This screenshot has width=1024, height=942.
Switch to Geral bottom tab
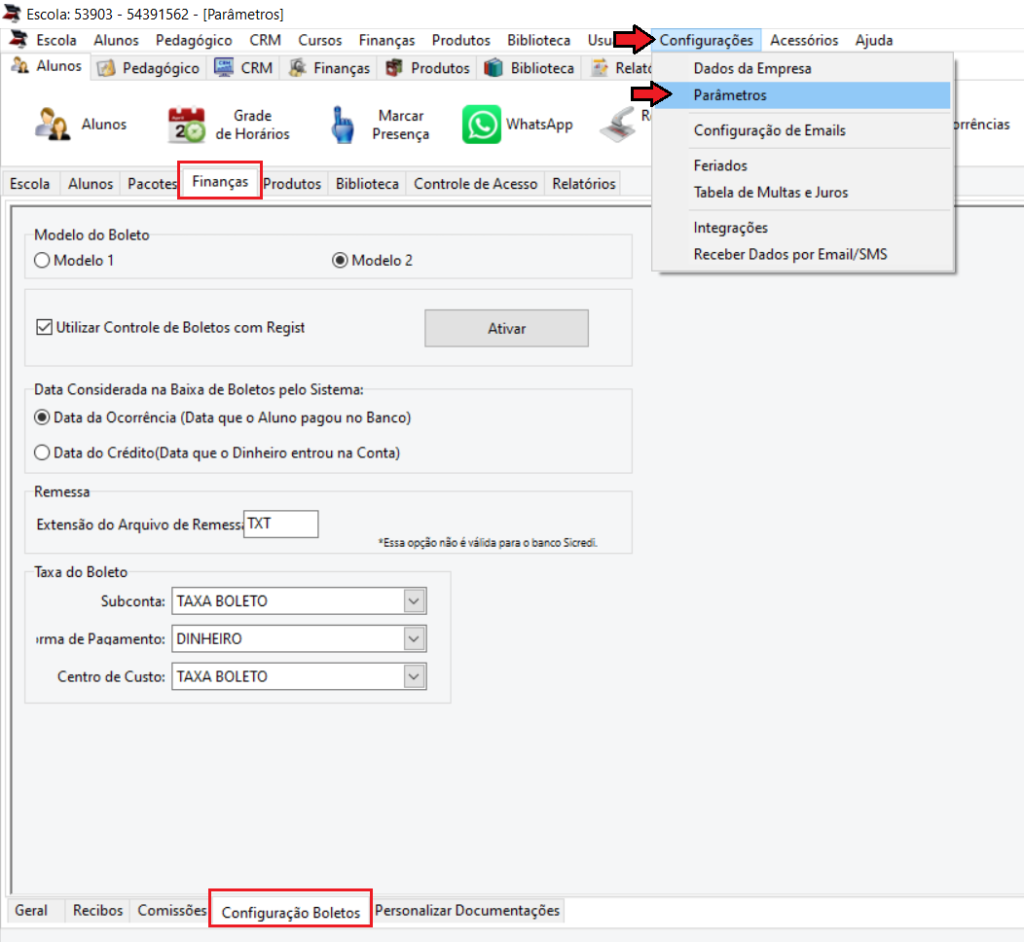point(31,910)
